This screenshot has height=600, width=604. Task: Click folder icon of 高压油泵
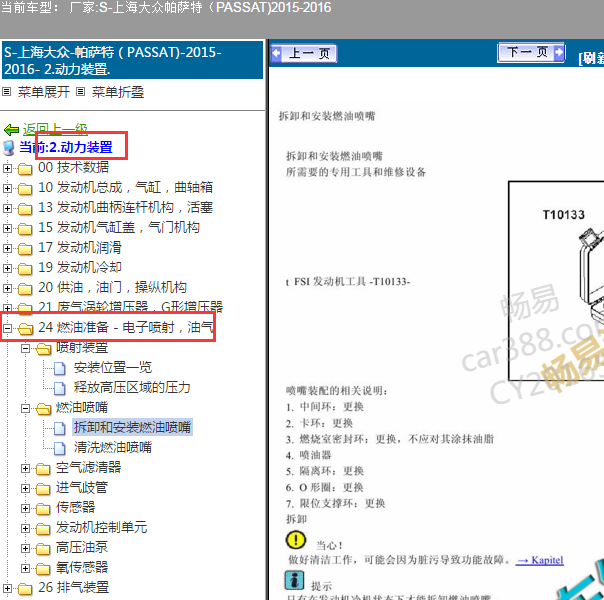pos(43,549)
